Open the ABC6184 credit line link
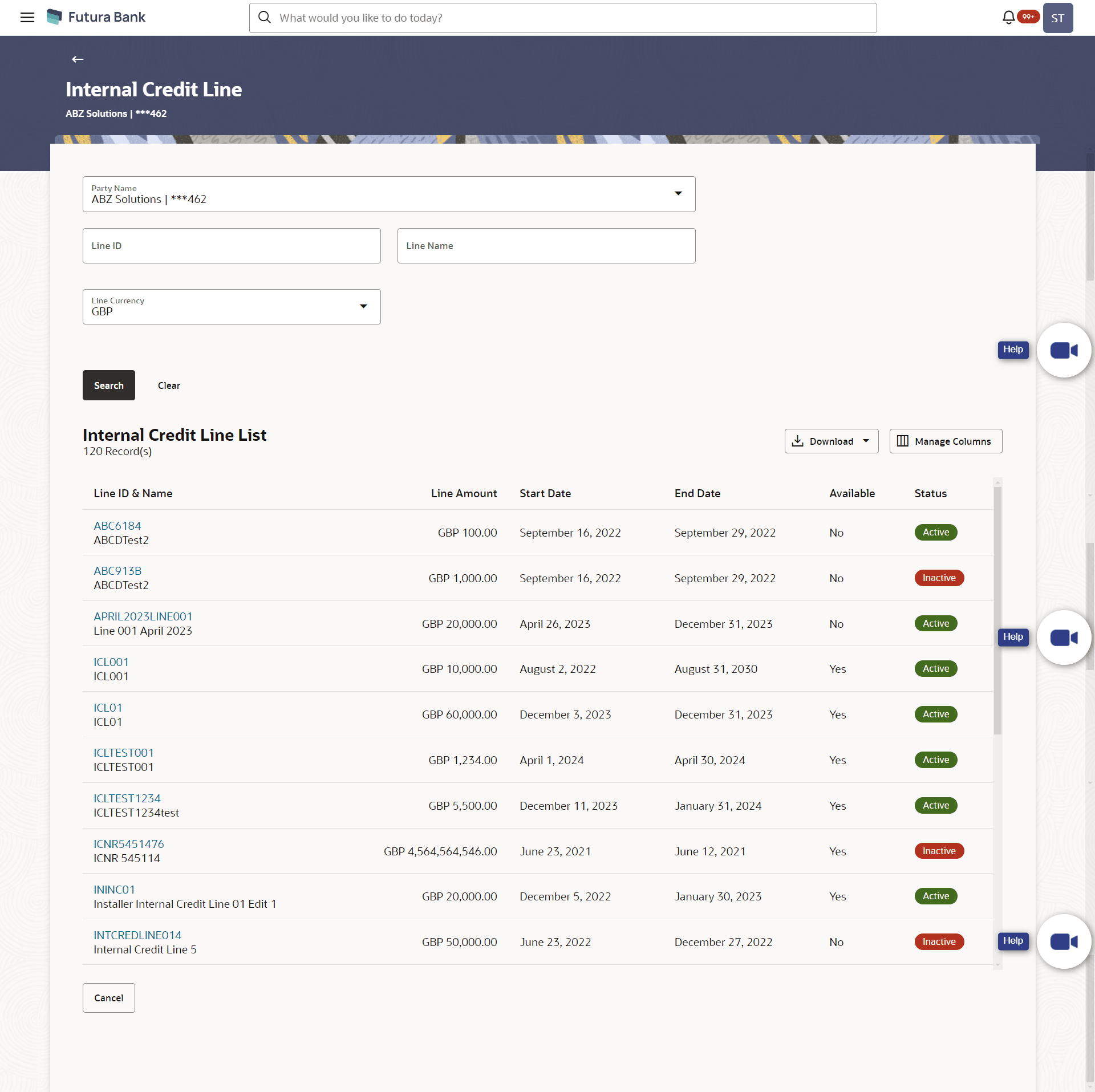This screenshot has width=1095, height=1092. [x=117, y=525]
